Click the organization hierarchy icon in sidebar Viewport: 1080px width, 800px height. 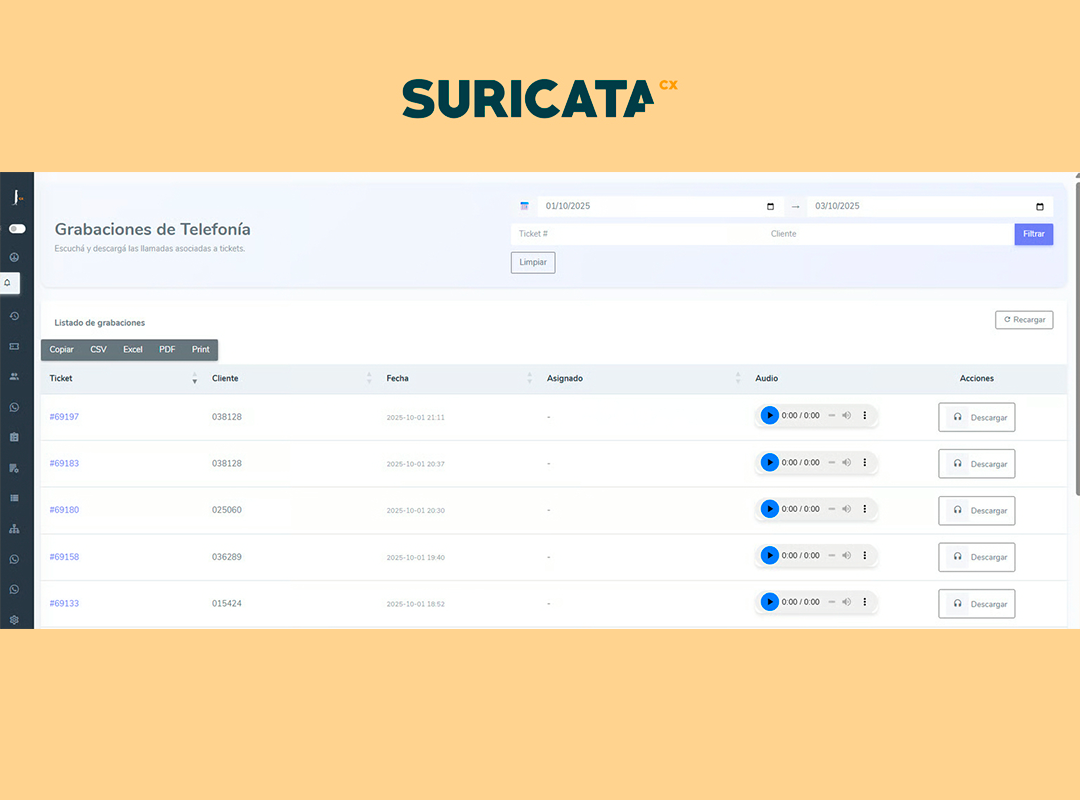(x=14, y=528)
